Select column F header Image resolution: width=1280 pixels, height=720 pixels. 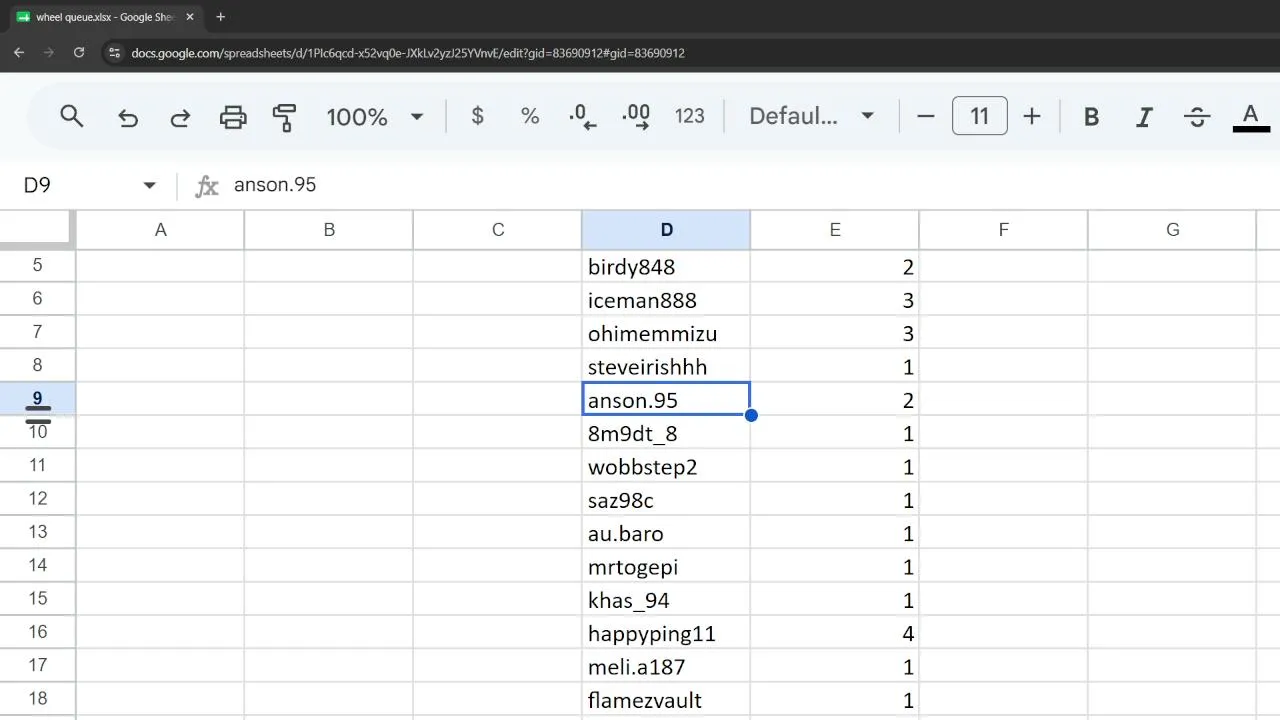pos(1003,230)
